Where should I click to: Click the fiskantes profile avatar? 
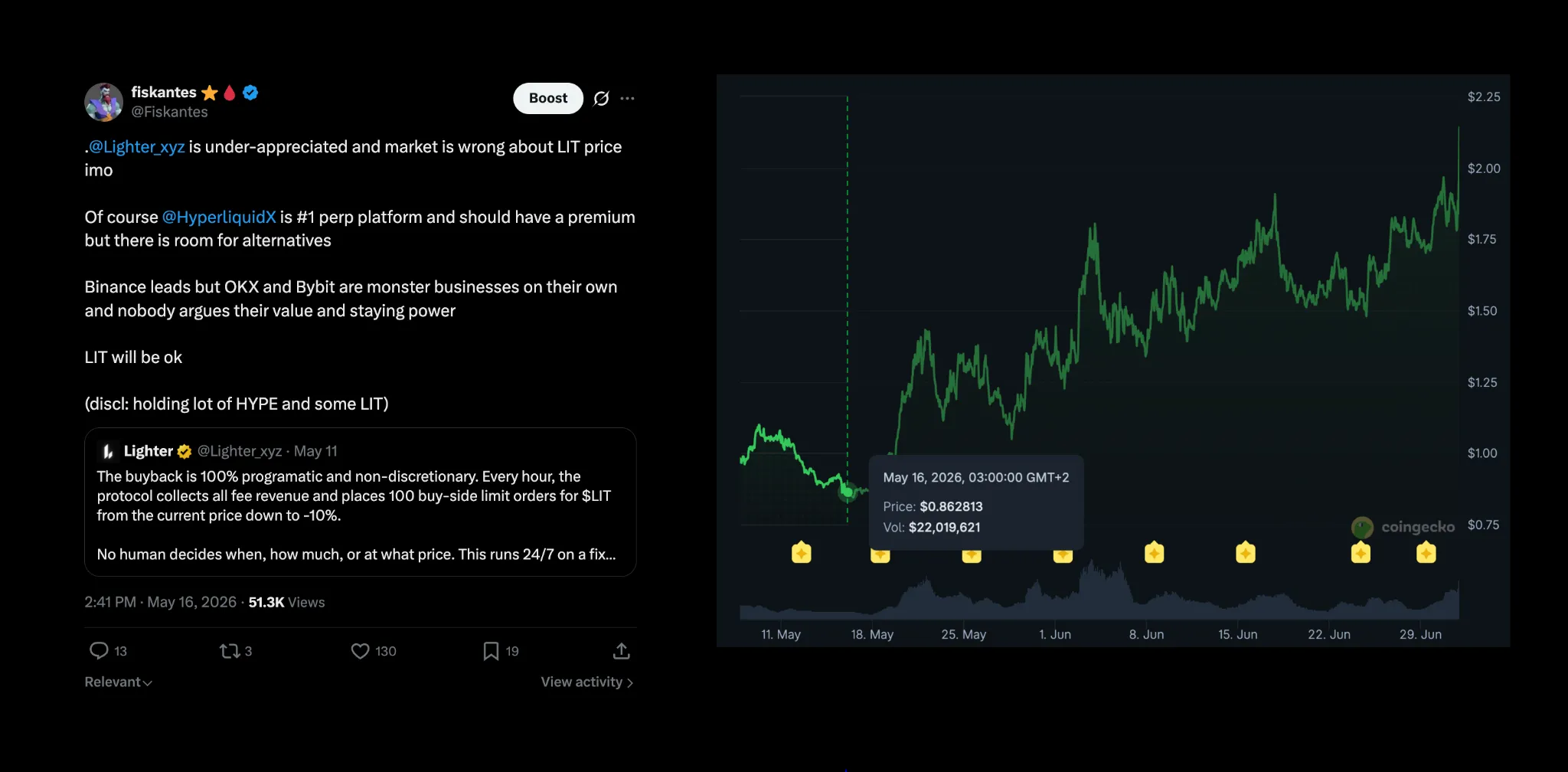tap(103, 102)
